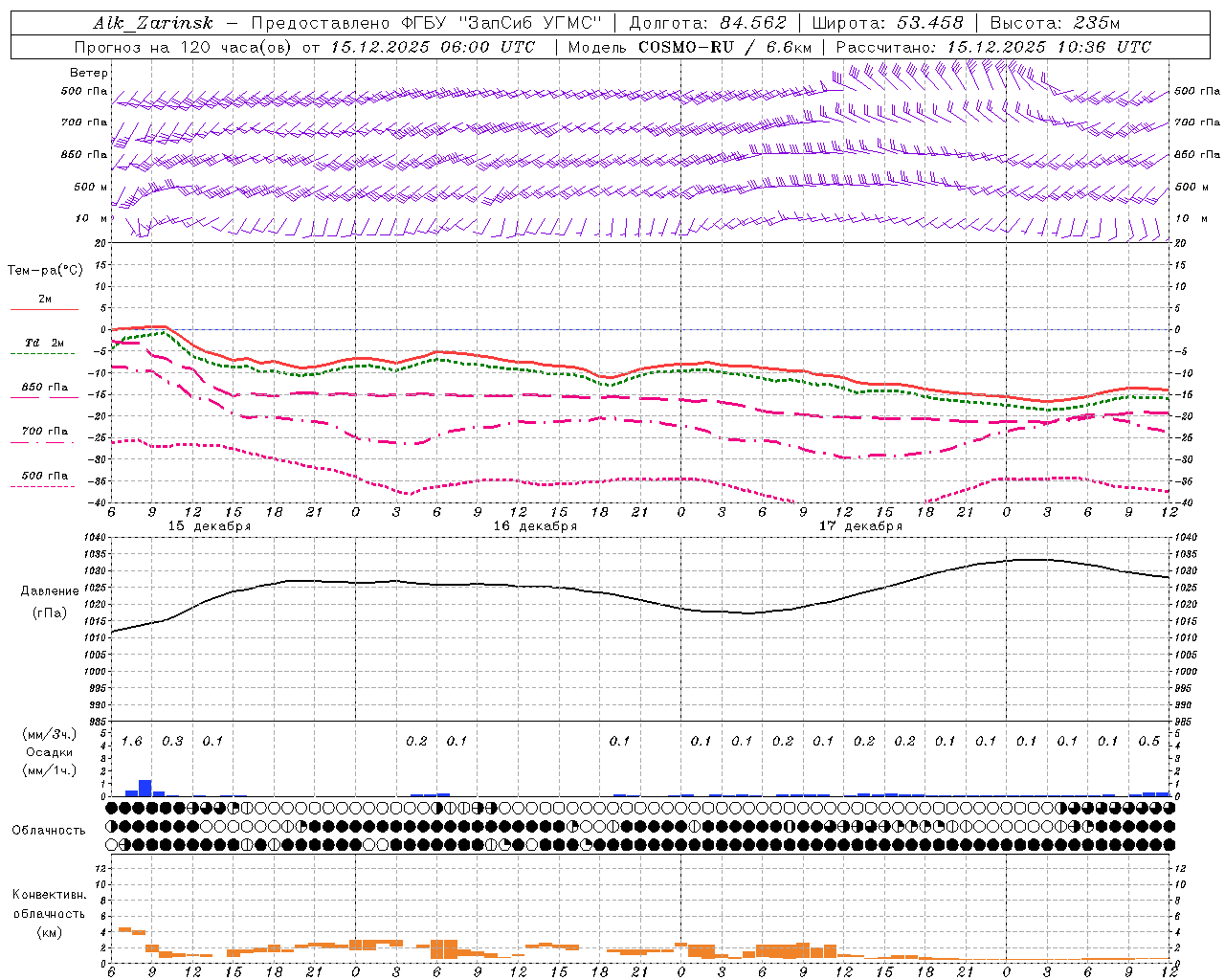This screenshot has width=1225, height=980.
Task: Click the Тем-ра(°C) axis title
Action: (x=45, y=271)
